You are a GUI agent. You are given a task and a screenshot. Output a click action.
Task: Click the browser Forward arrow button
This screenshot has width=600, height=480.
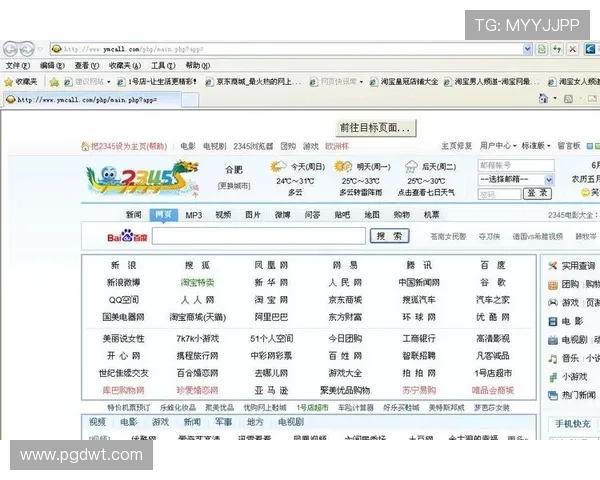click(27, 49)
